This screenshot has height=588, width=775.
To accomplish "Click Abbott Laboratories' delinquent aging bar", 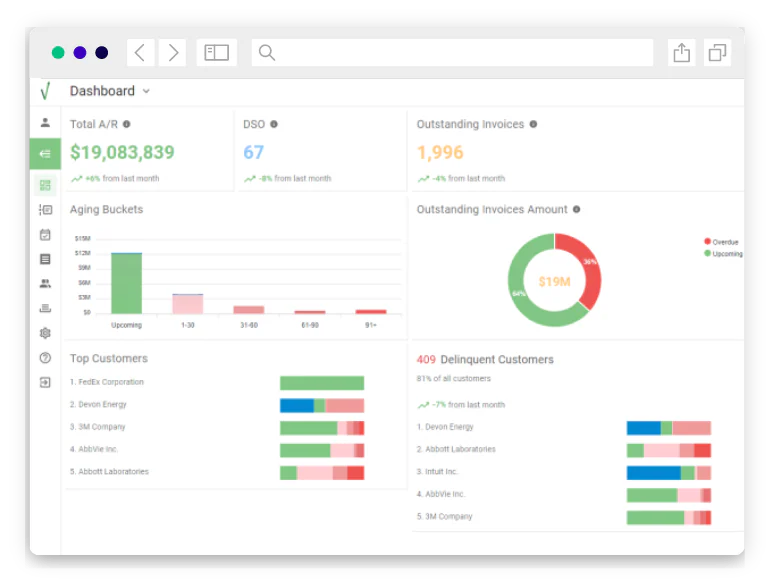I will 669,450.
